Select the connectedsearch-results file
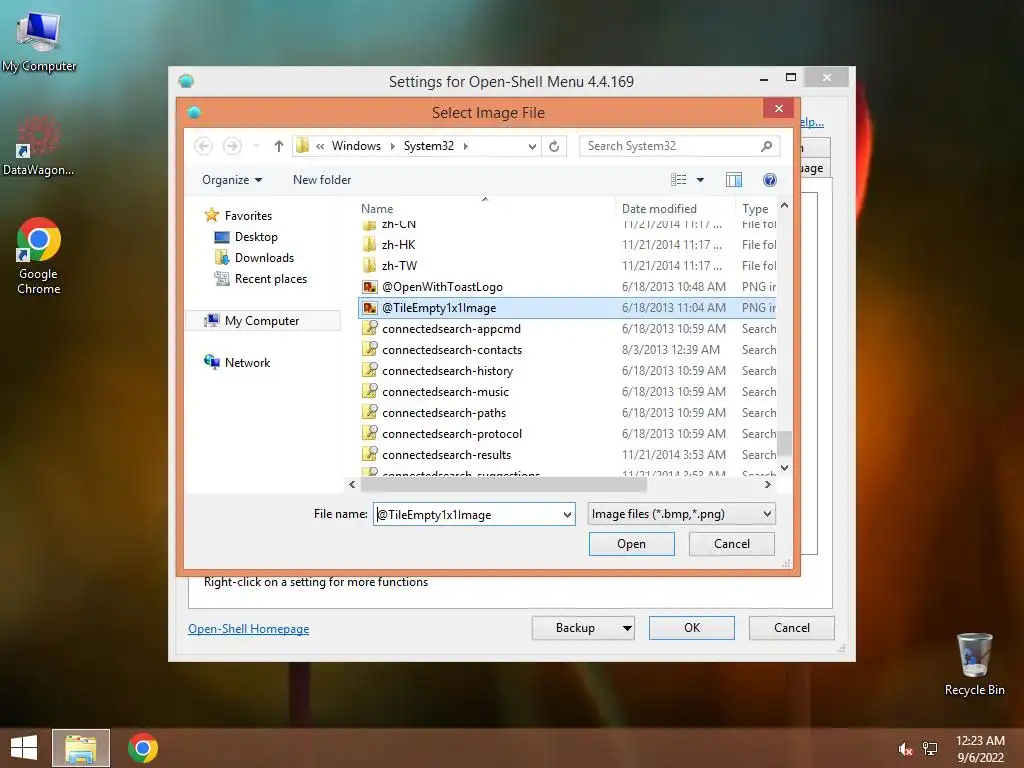Viewport: 1024px width, 768px height. (567, 455)
